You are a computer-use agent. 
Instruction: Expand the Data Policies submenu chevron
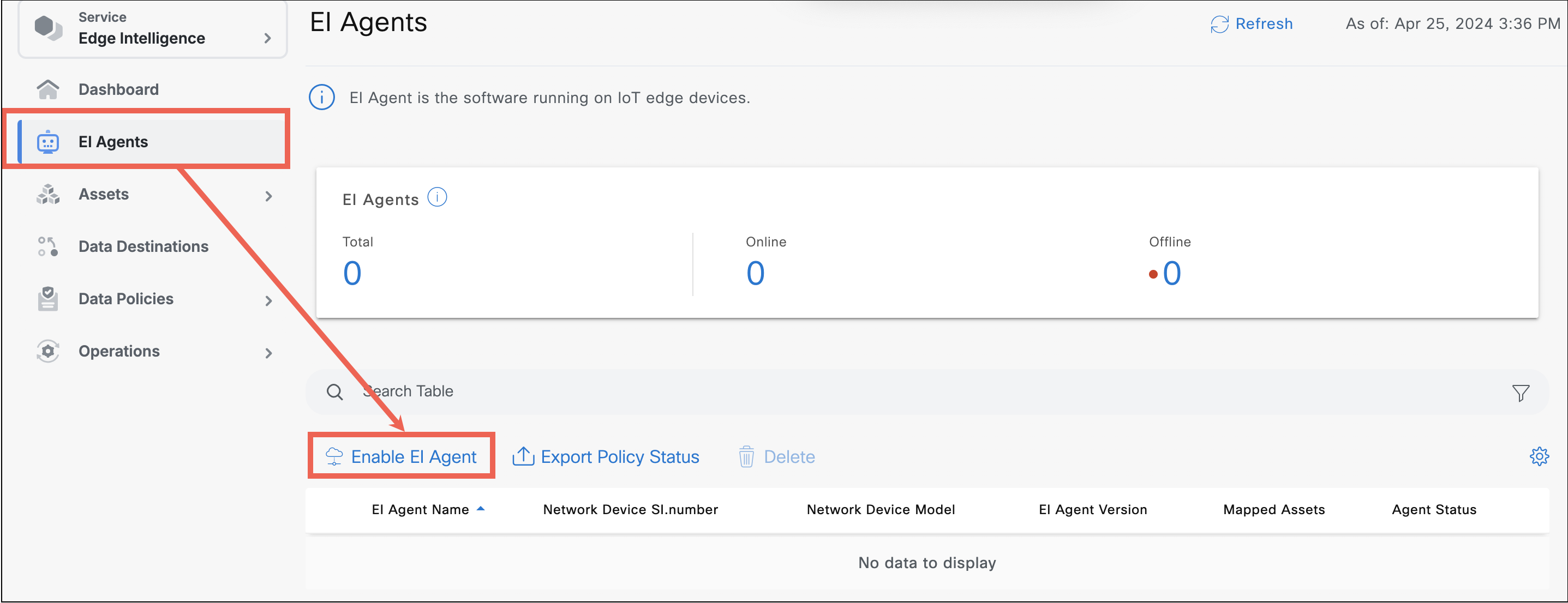point(268,300)
